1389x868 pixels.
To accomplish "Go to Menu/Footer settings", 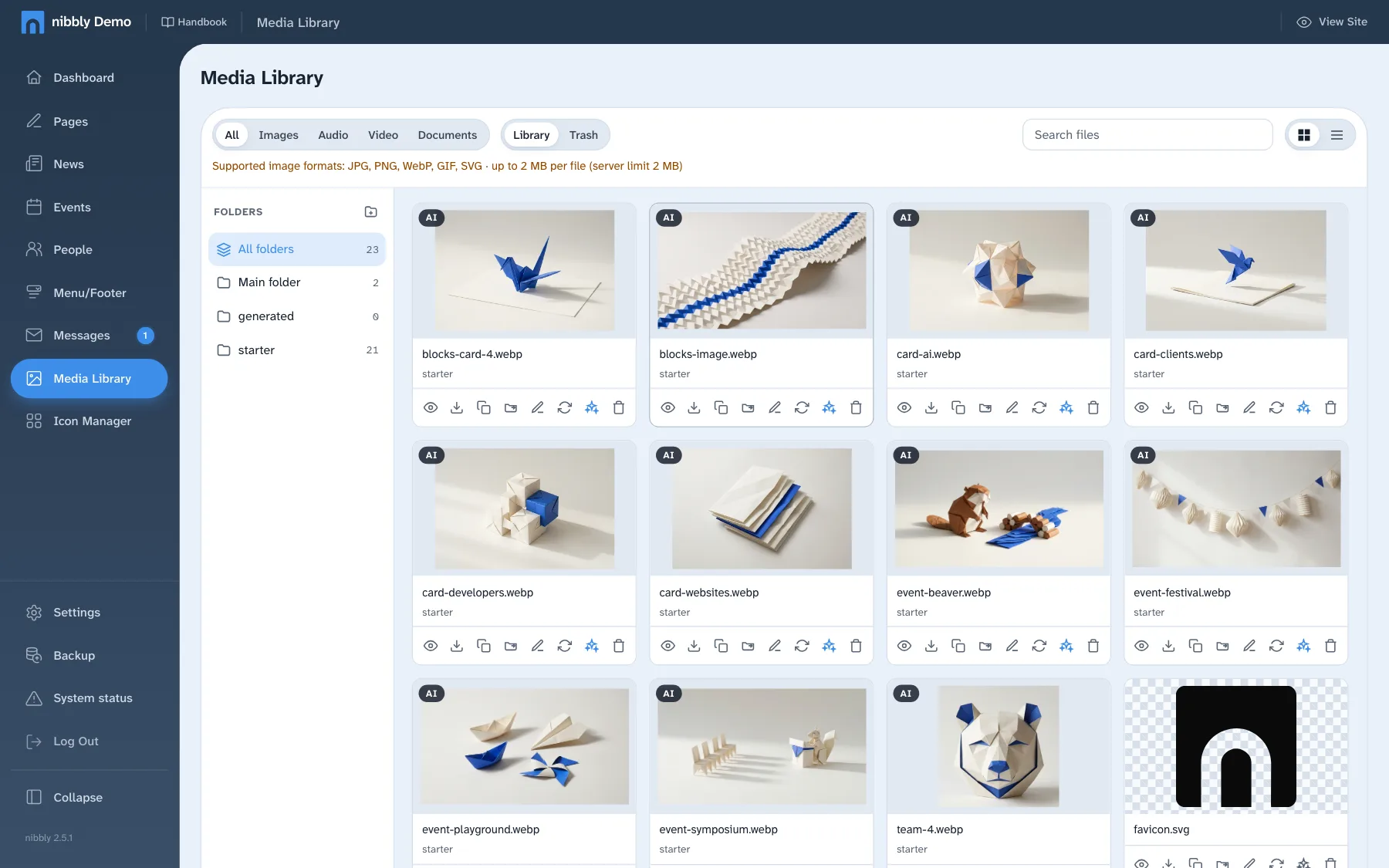I will coord(89,292).
